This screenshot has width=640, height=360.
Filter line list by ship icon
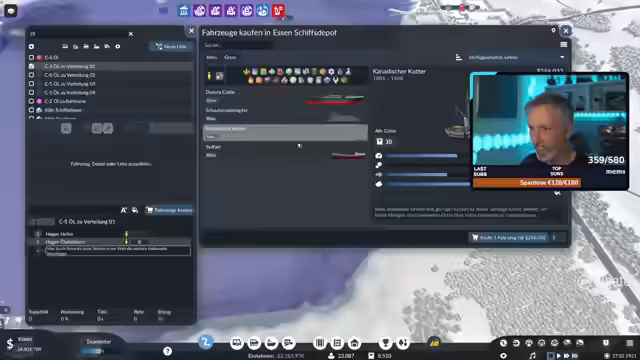coord(96,47)
